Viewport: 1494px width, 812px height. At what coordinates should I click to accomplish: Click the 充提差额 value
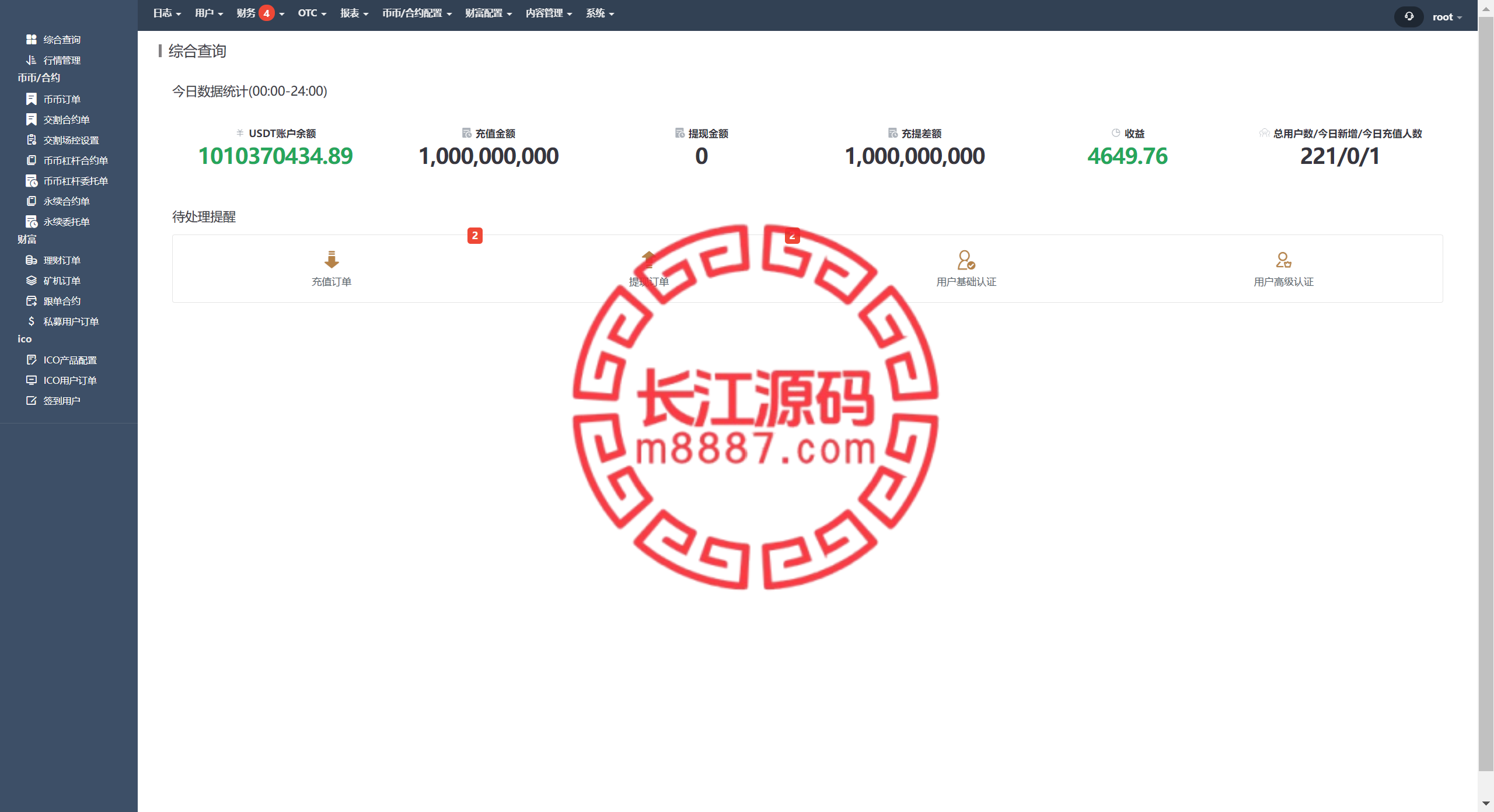click(x=914, y=156)
